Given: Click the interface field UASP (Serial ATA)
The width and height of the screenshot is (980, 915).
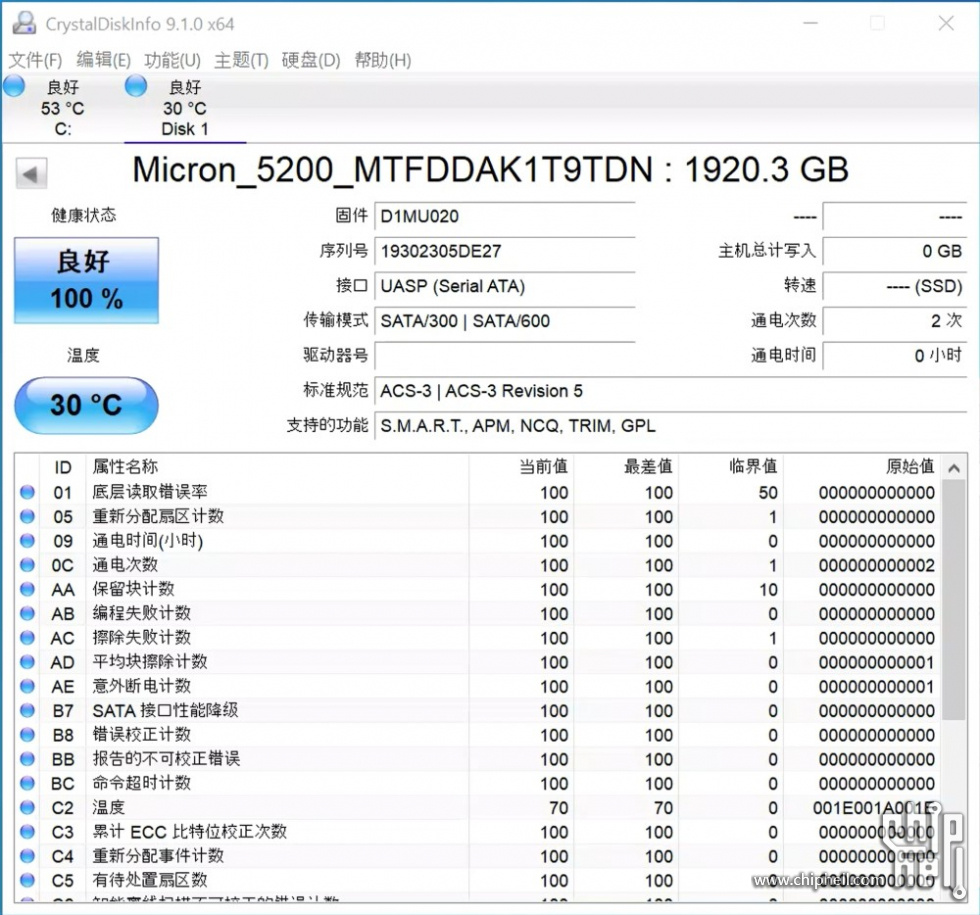Looking at the screenshot, I should pyautogui.click(x=505, y=287).
